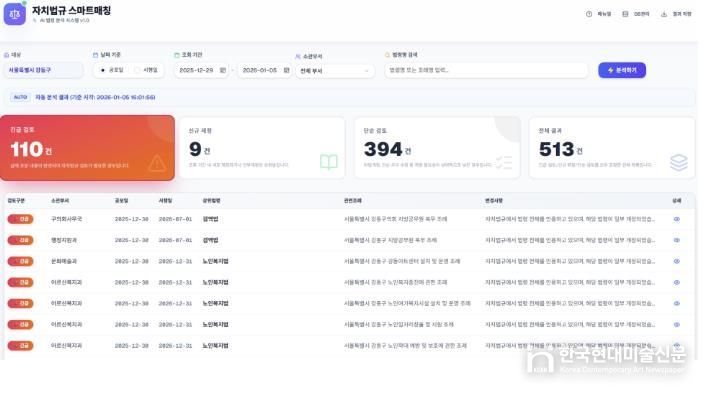Click the 구의회사무국 department cell

click(66, 219)
